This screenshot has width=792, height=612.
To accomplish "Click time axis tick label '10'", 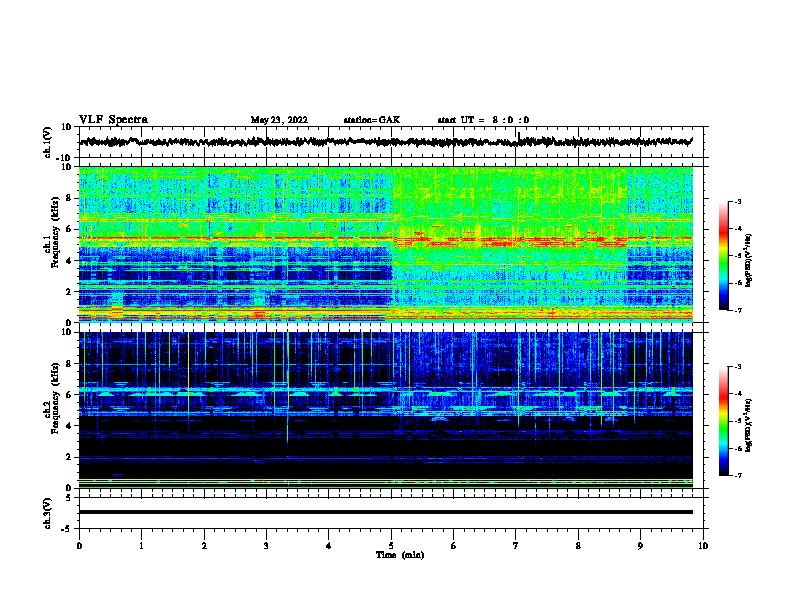I will (703, 546).
